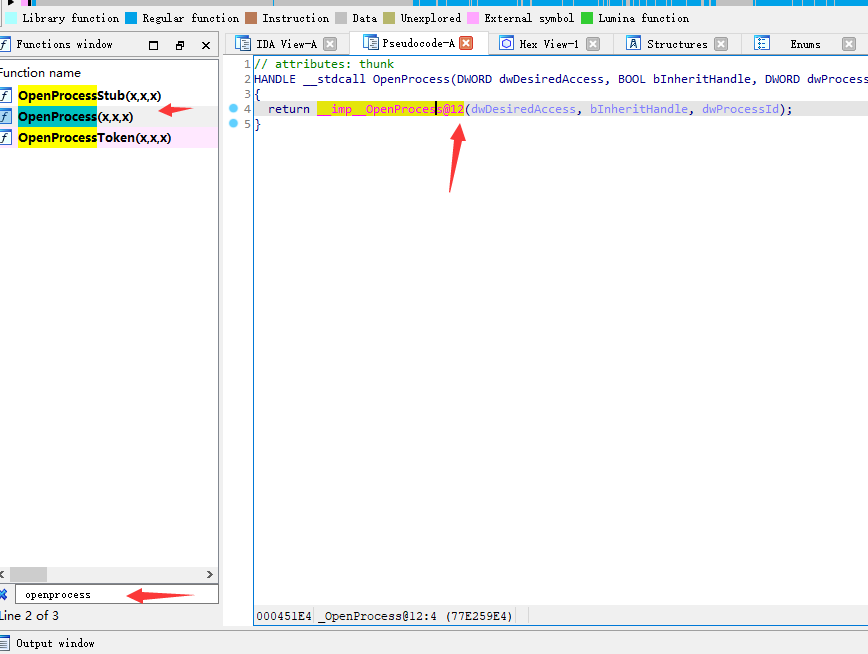Click the functions list horizontal scrollbar thumb
Screen dimensions: 868x654
(28, 574)
